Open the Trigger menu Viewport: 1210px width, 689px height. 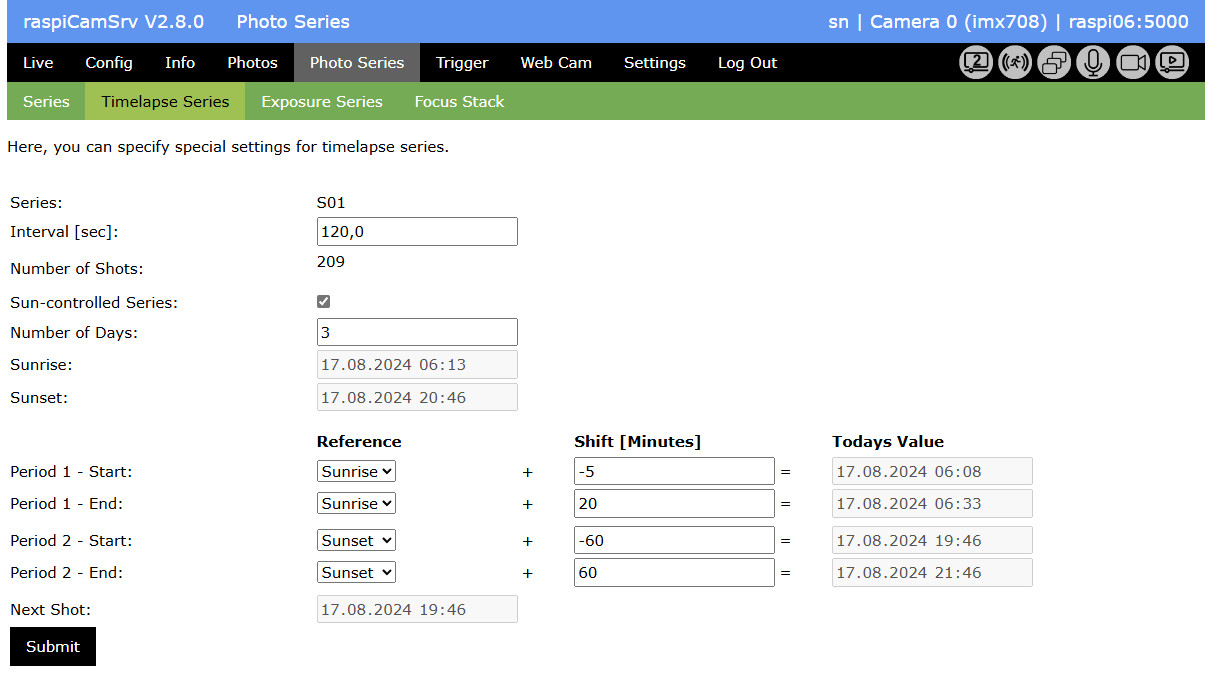(x=462, y=63)
